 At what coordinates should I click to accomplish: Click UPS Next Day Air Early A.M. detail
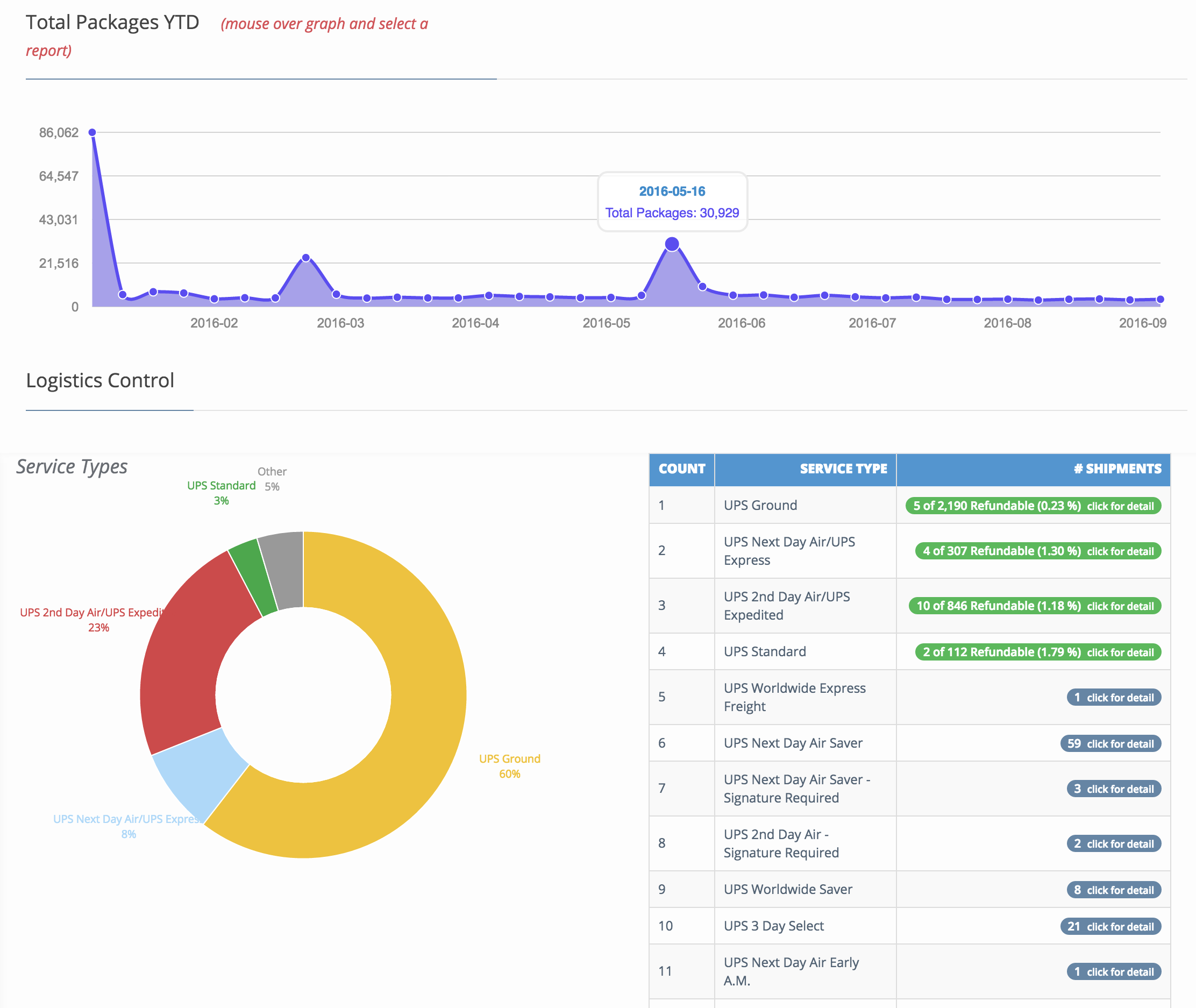1113,971
